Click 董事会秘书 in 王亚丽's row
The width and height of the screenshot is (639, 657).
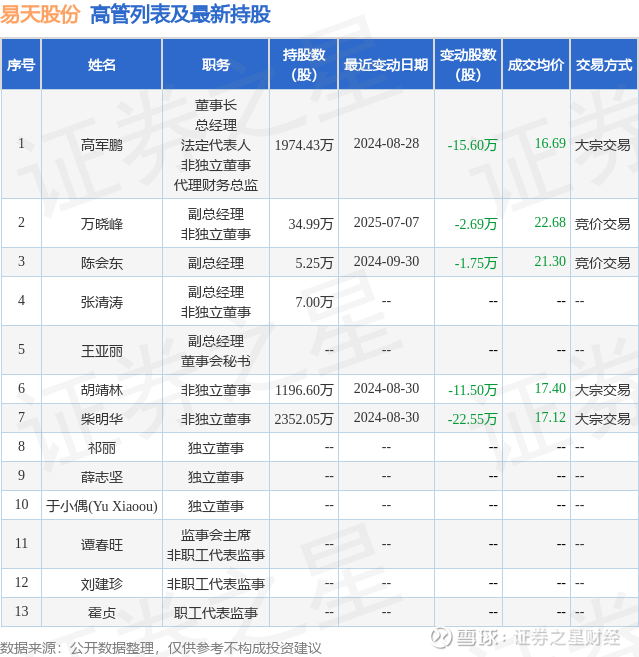point(215,361)
